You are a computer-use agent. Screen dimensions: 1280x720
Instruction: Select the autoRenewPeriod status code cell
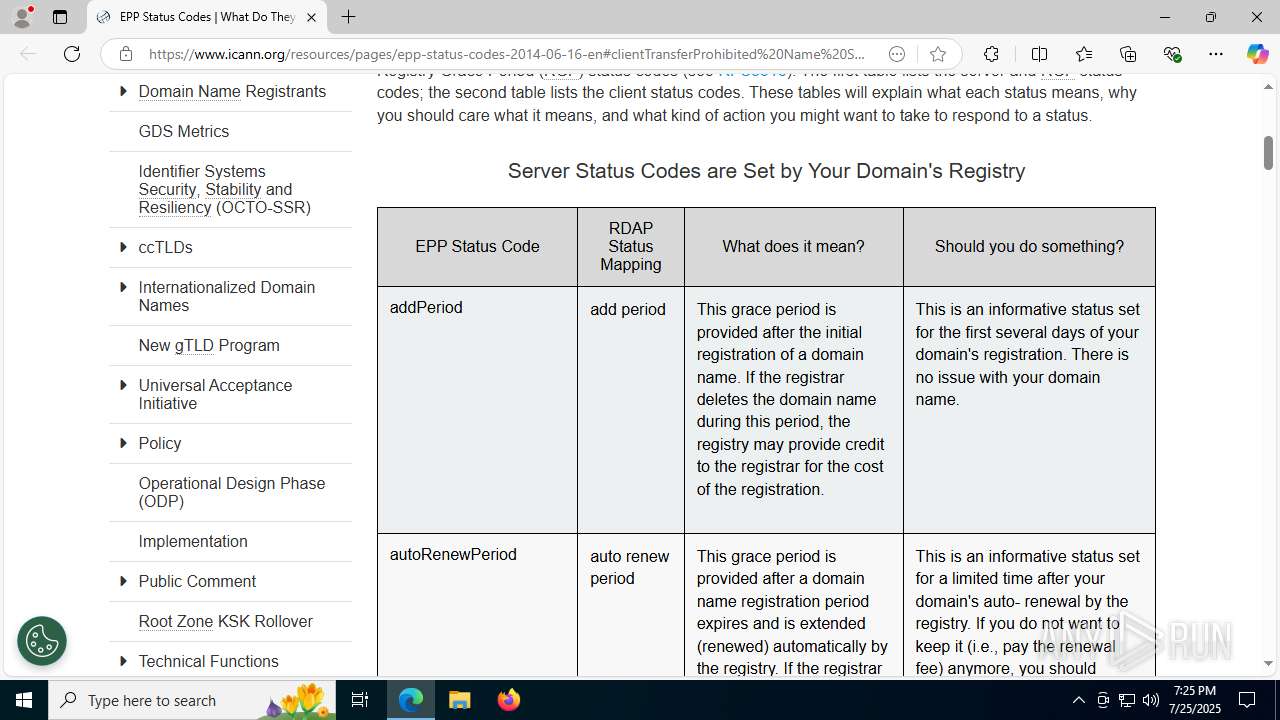point(477,605)
